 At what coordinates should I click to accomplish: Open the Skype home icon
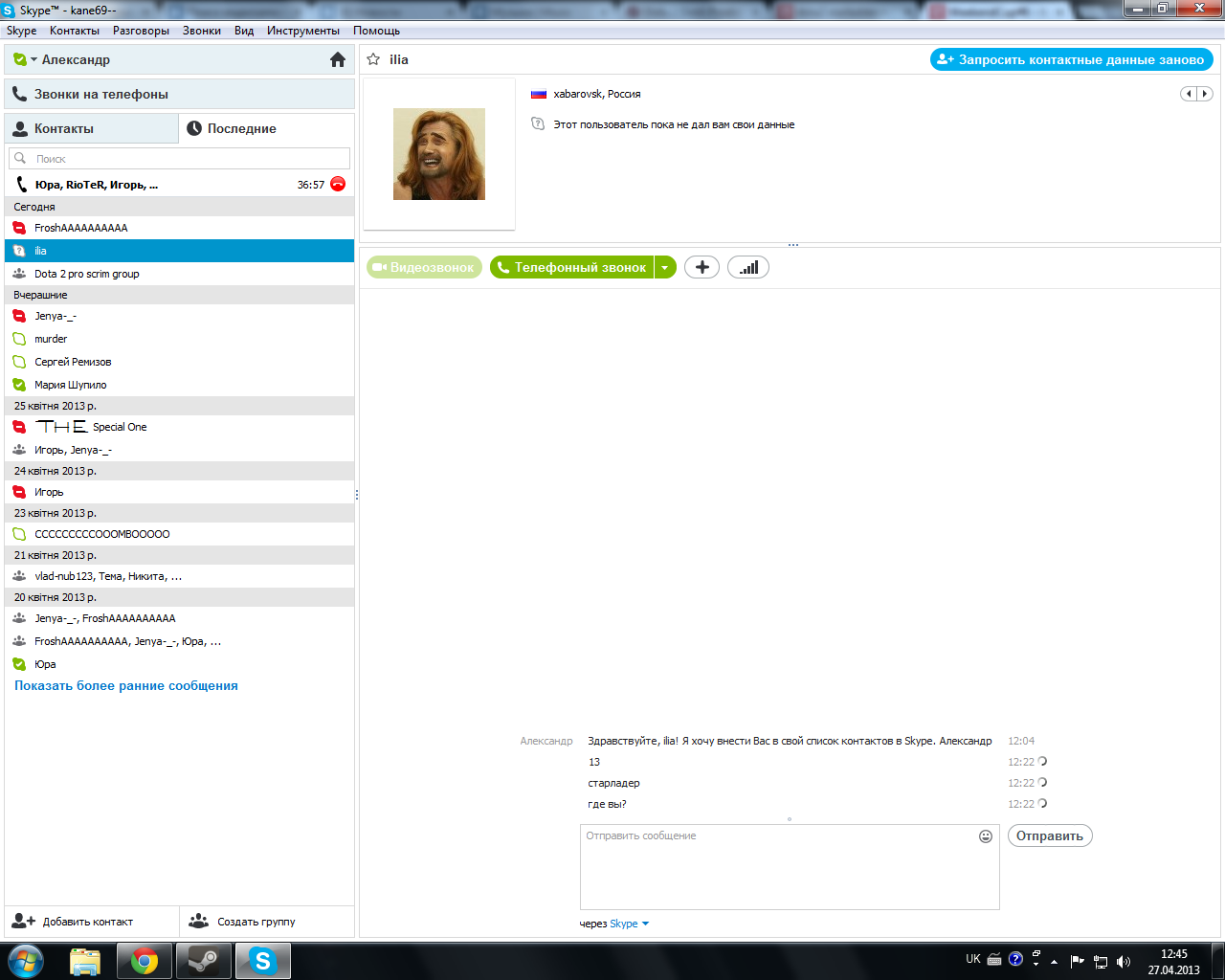click(338, 59)
